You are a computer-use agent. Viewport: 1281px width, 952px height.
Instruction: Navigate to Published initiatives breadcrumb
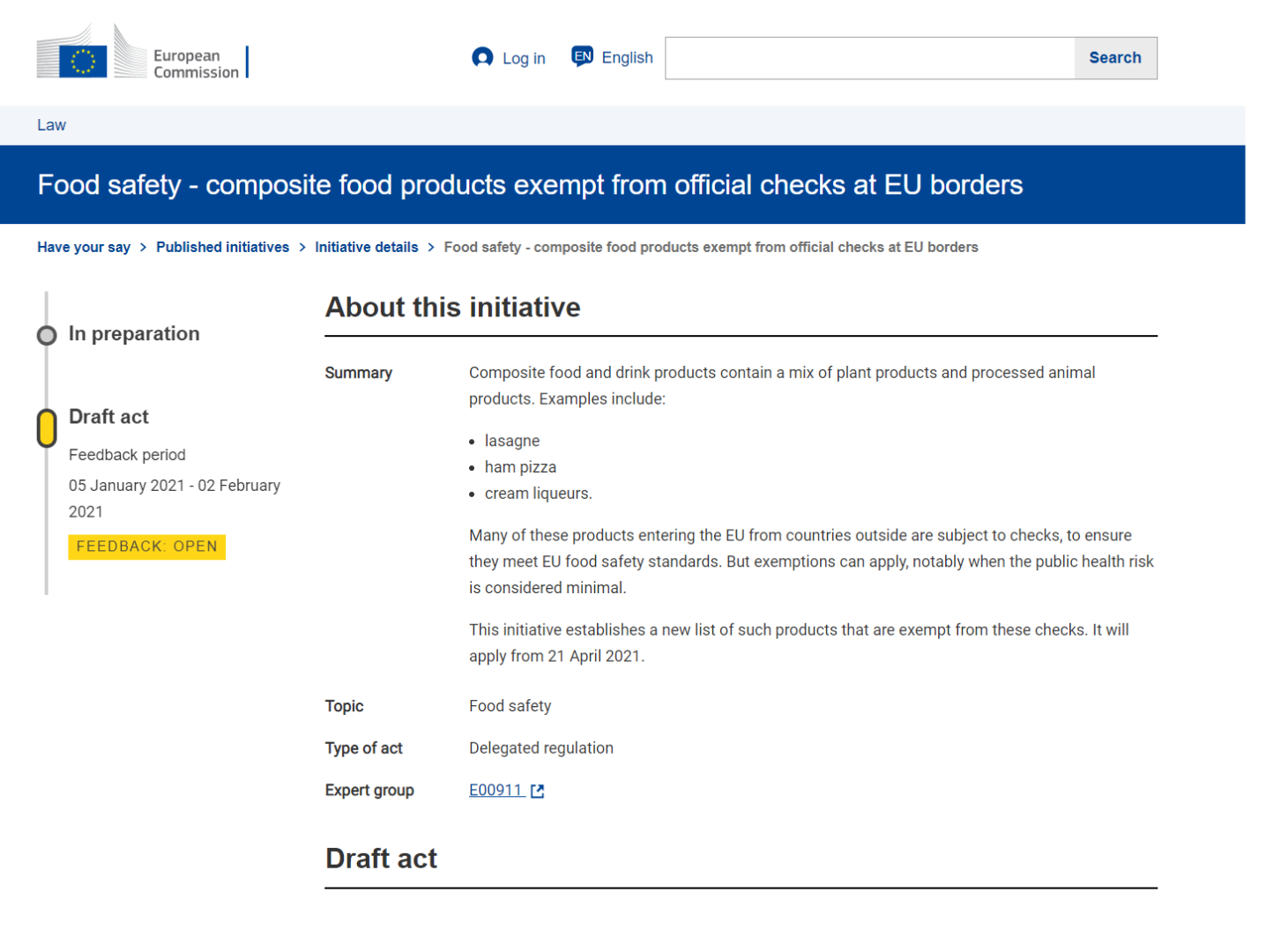point(222,248)
